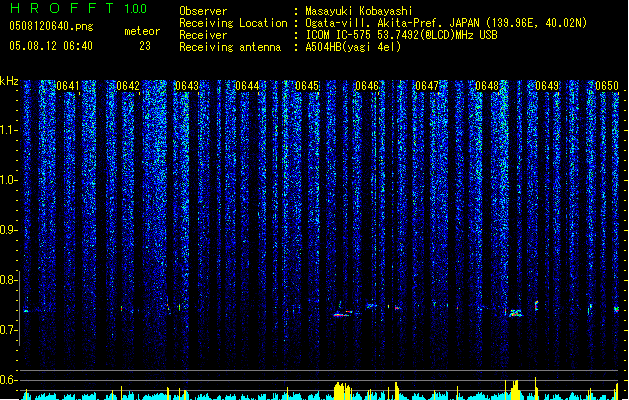The height and width of the screenshot is (400, 629).
Task: Click the meteor label
Action: [142, 31]
